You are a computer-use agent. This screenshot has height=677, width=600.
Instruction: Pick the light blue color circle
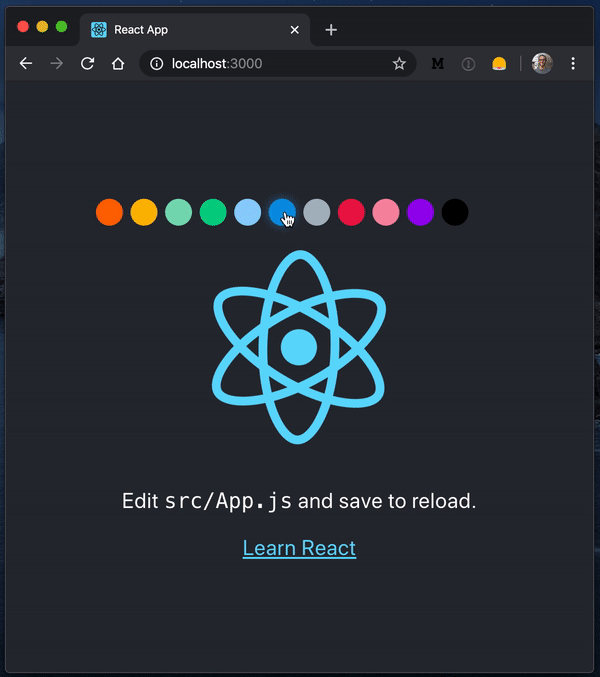247,212
